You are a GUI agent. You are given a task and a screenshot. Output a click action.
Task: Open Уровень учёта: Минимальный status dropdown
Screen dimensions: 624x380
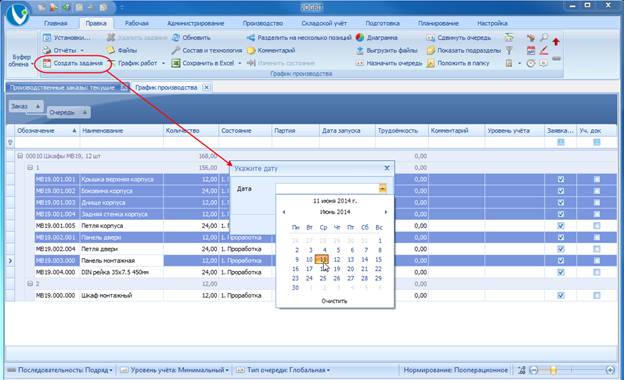(x=175, y=370)
